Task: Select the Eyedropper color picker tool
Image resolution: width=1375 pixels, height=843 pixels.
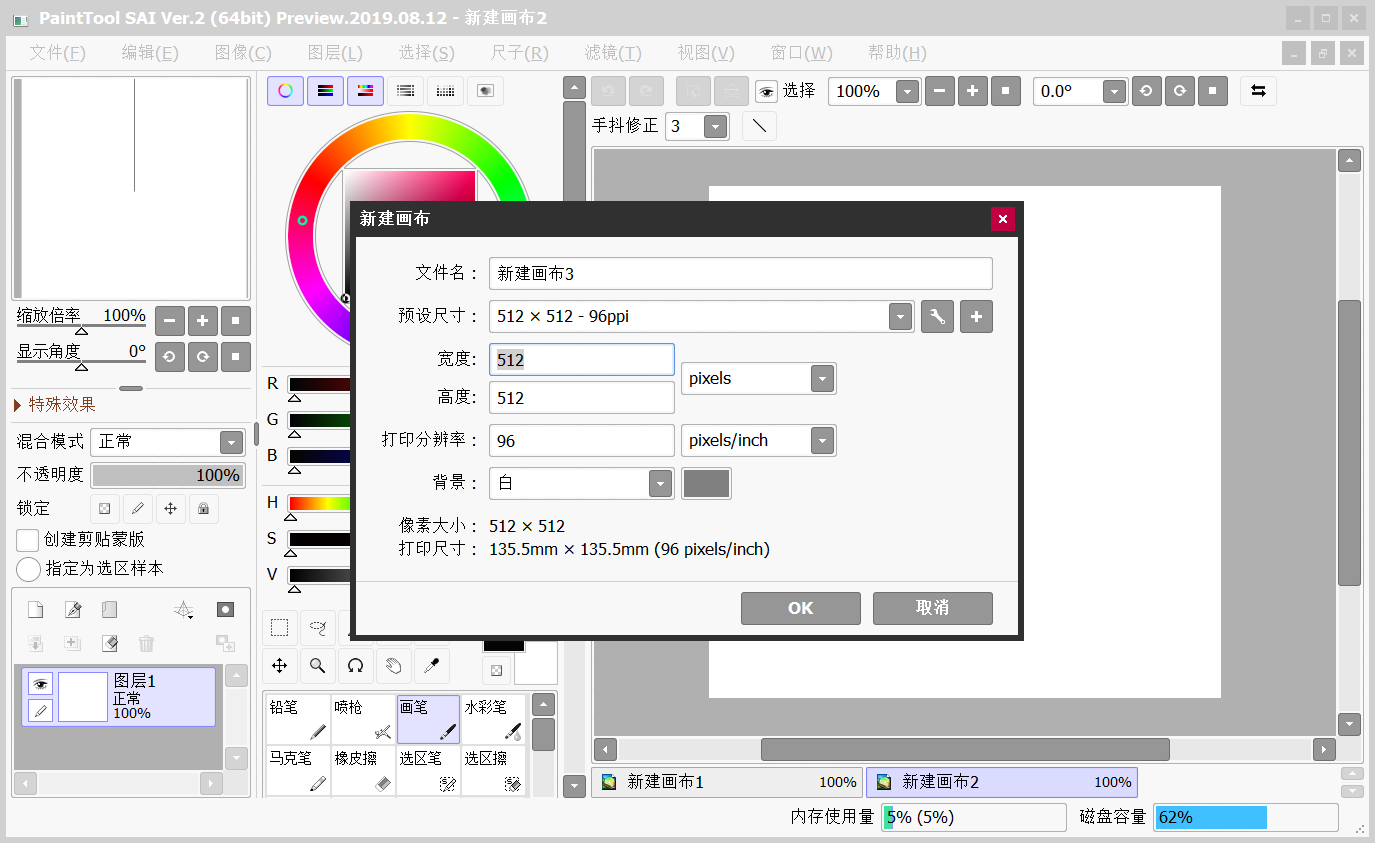Action: point(432,666)
